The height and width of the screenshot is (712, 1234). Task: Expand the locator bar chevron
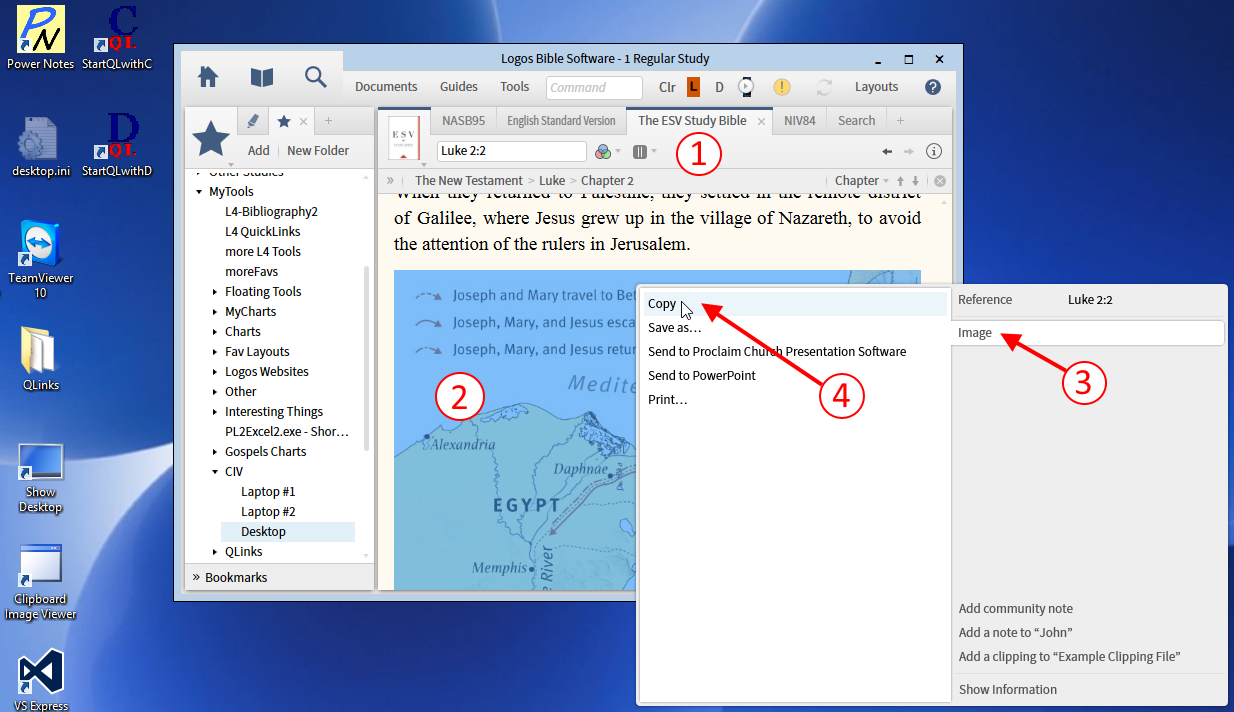pyautogui.click(x=390, y=181)
